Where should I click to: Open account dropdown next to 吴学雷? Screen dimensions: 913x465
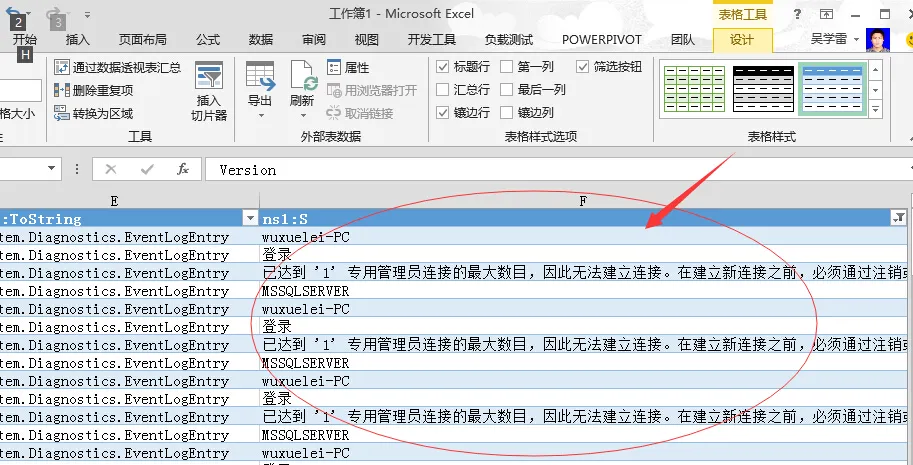coord(856,40)
